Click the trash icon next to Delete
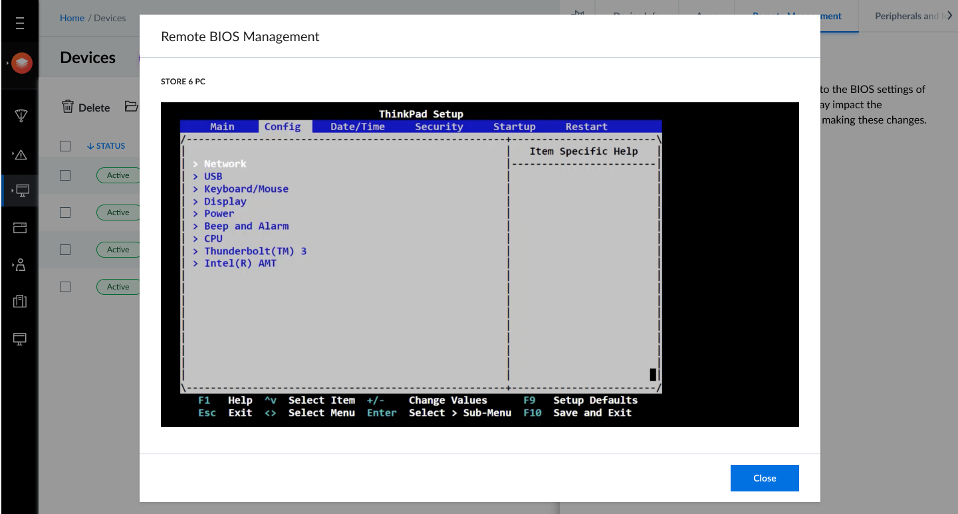The height and width of the screenshot is (514, 958). click(x=68, y=107)
